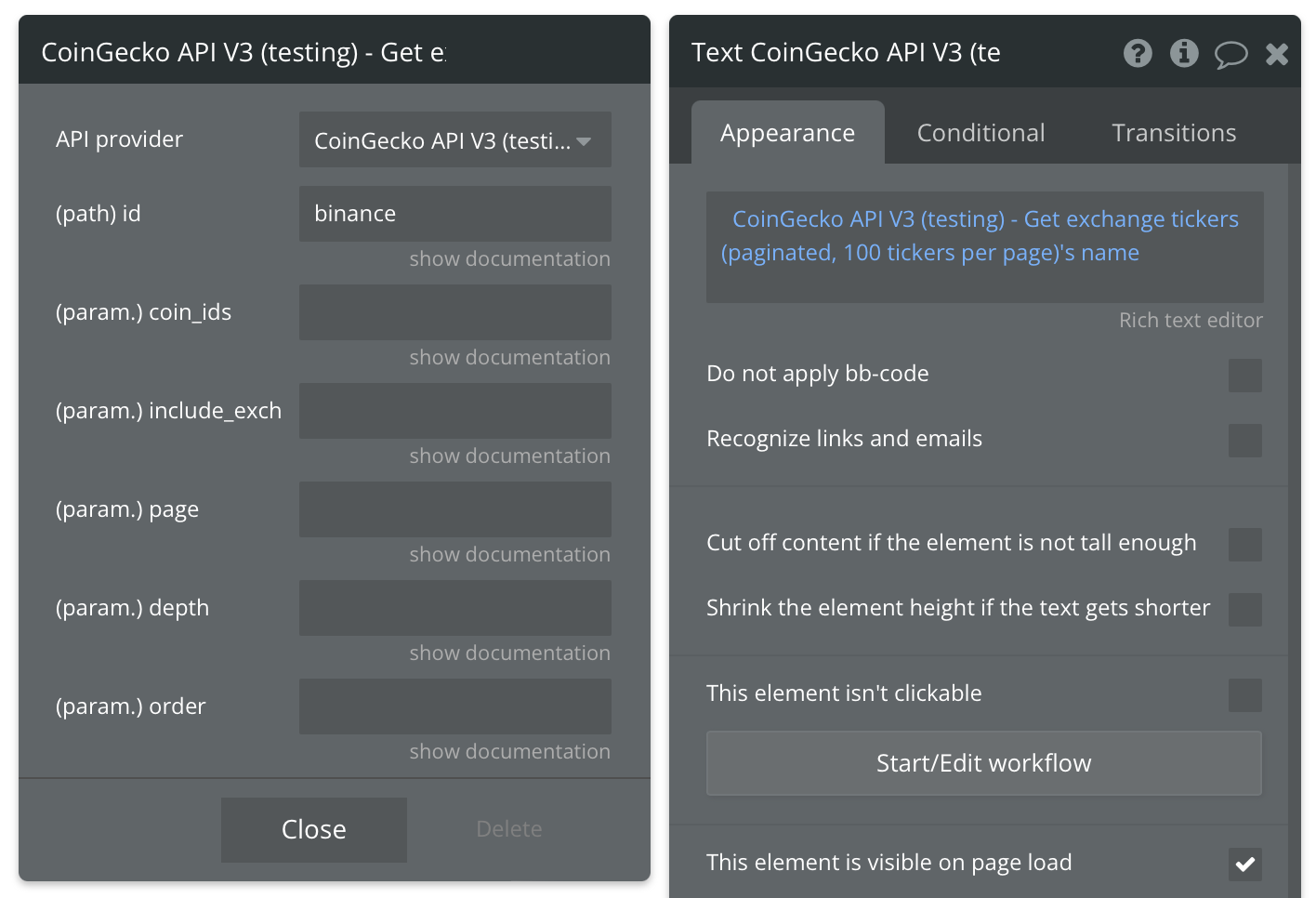The image size is (1316, 898).
Task: Click the Close button in API dialog
Action: tap(314, 829)
